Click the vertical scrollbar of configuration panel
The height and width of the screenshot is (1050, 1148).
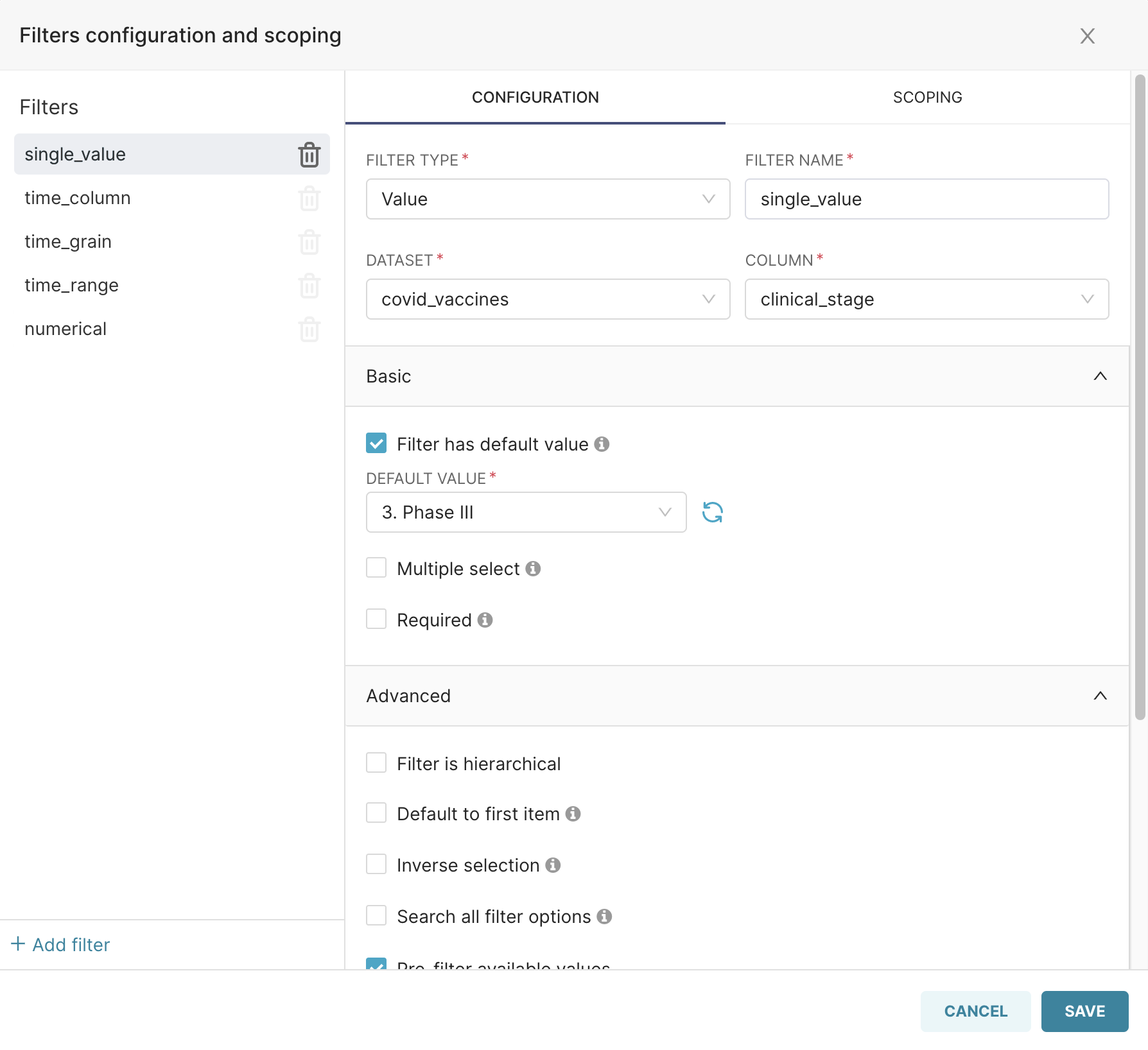[1140, 398]
